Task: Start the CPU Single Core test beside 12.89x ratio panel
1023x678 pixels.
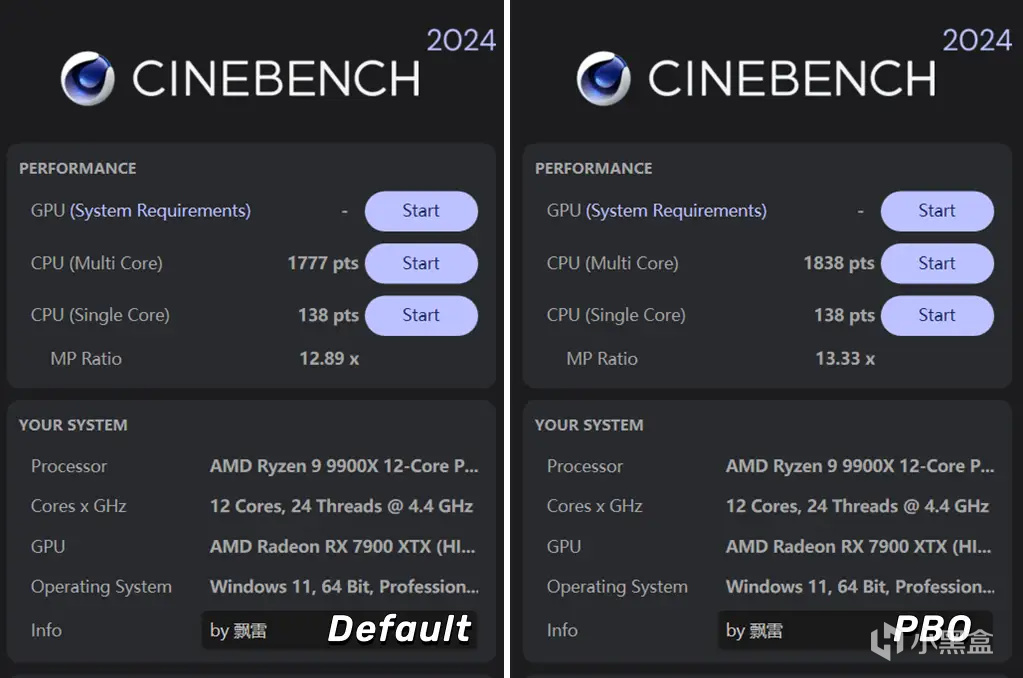Action: coord(421,315)
